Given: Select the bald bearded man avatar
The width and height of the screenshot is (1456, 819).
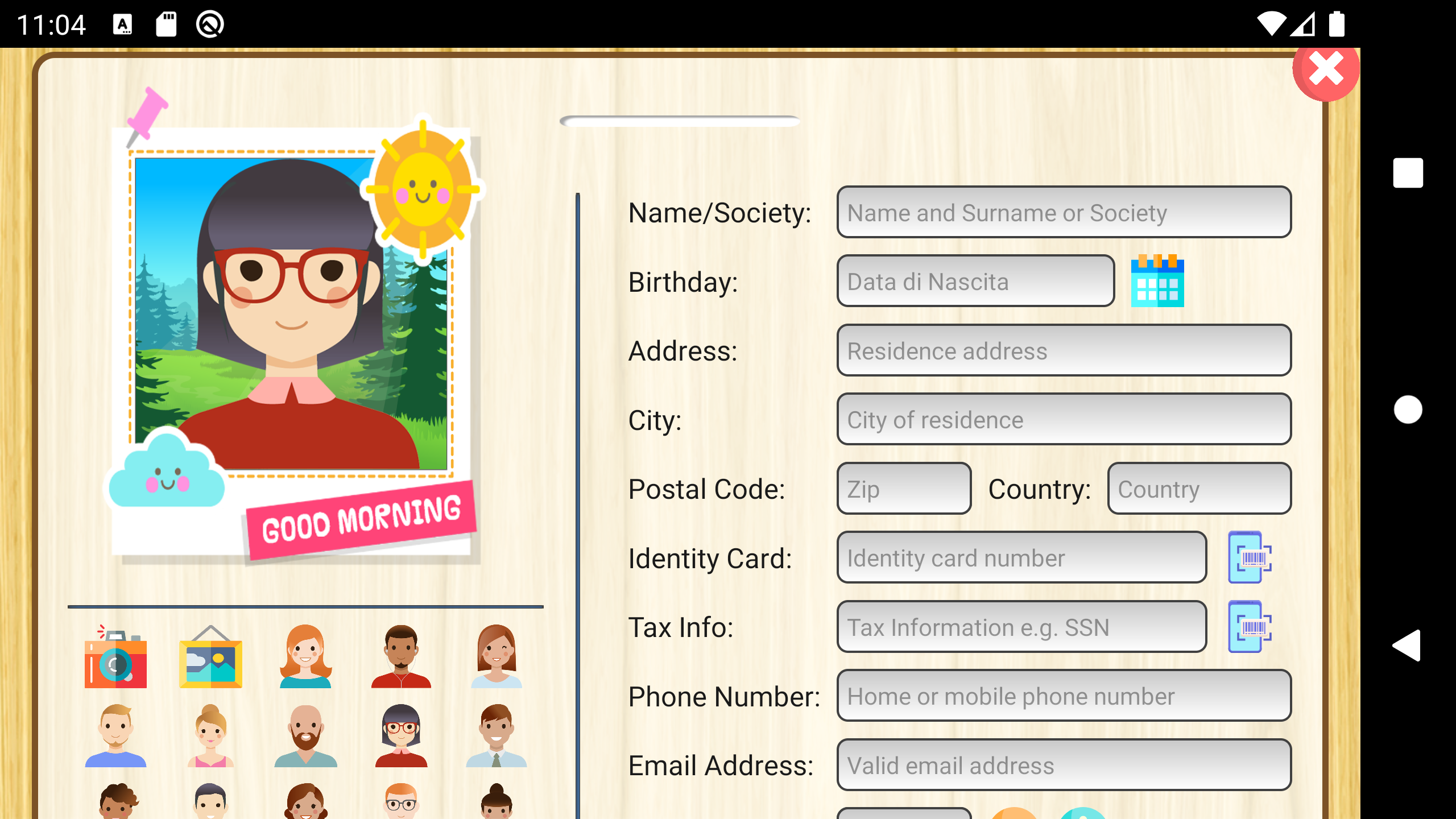Looking at the screenshot, I should [x=305, y=735].
